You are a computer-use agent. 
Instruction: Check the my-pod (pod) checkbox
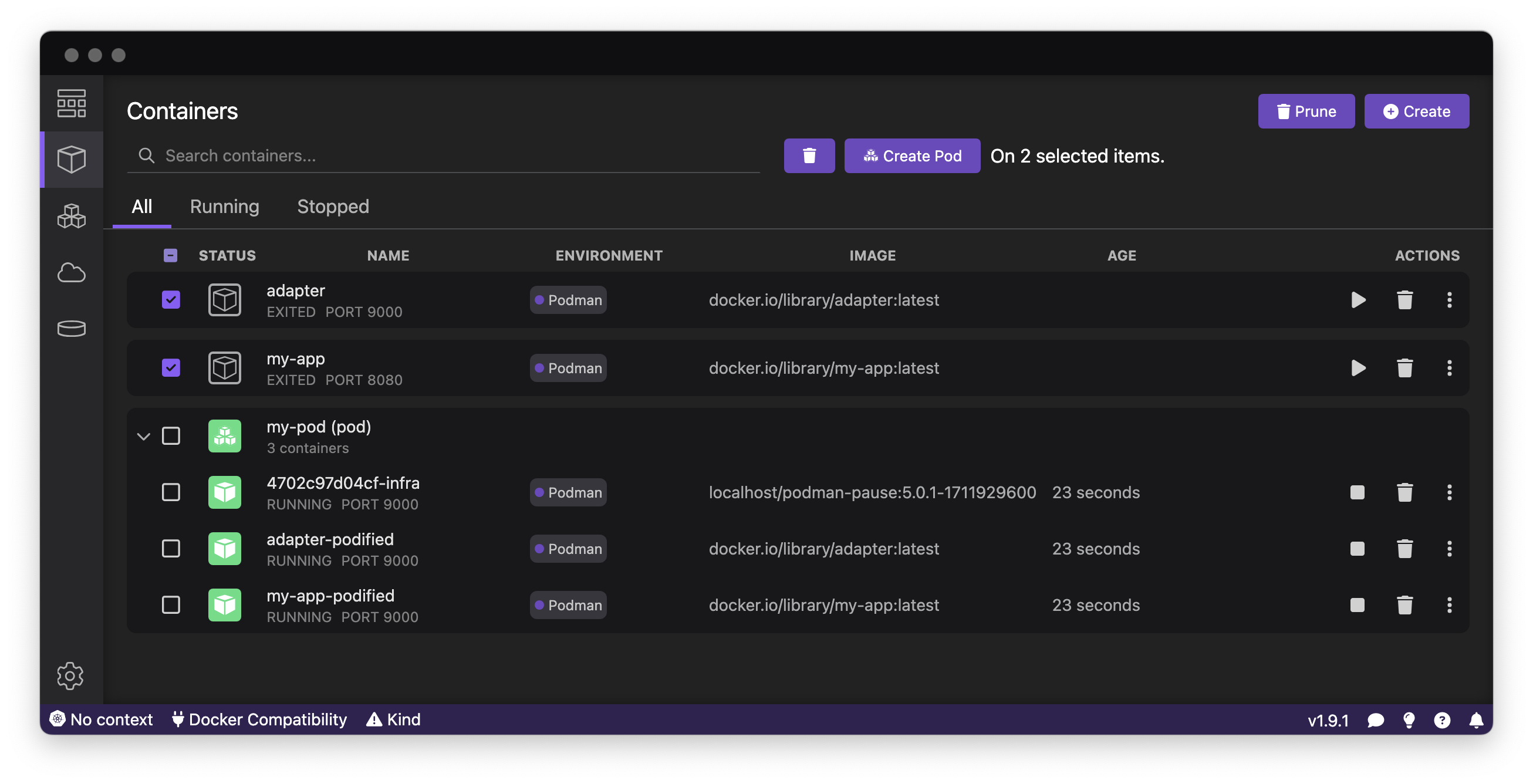point(171,436)
